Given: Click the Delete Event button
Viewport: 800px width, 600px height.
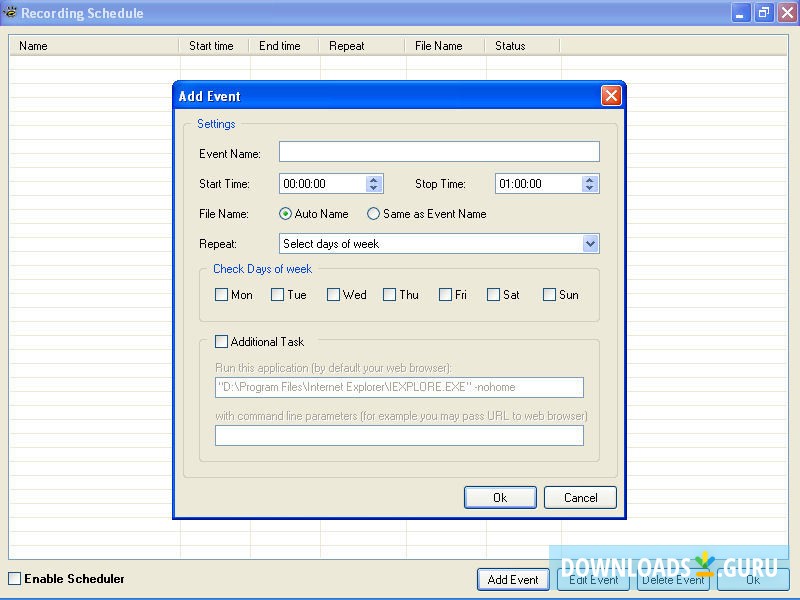Looking at the screenshot, I should pyautogui.click(x=673, y=579).
